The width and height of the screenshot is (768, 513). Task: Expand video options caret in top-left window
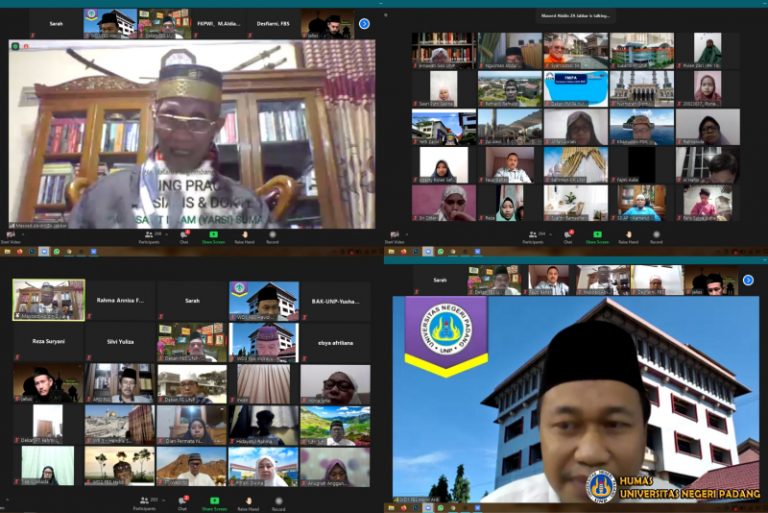[24, 235]
